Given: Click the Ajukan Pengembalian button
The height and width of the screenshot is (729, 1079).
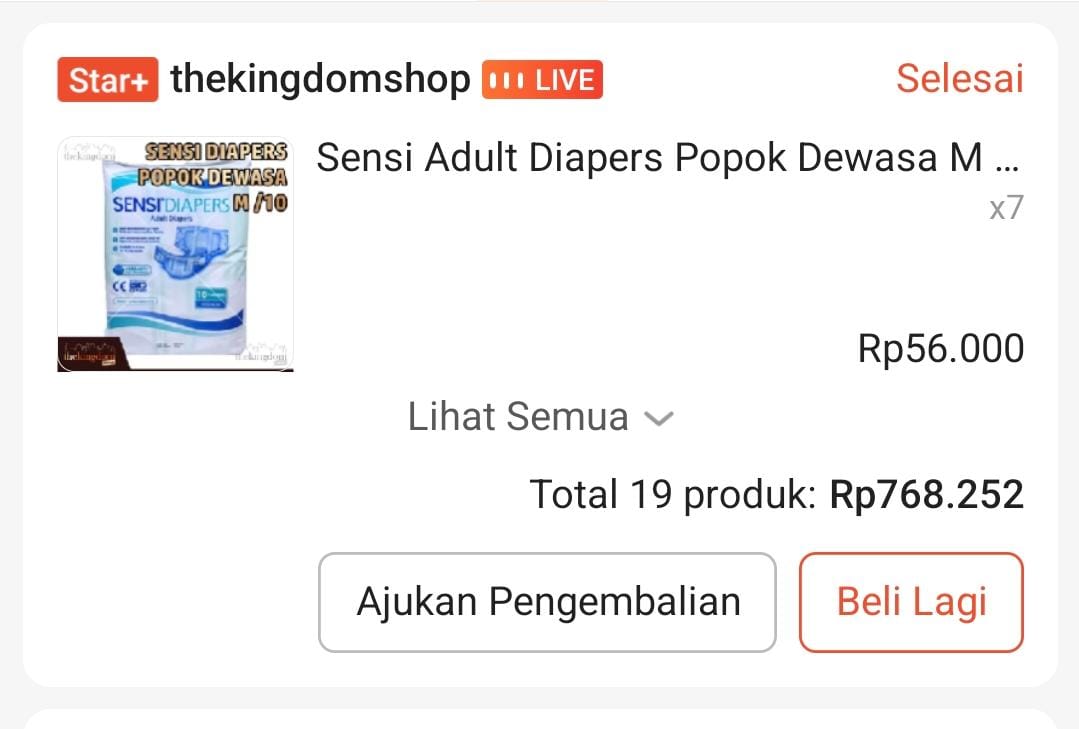Looking at the screenshot, I should (x=547, y=602).
